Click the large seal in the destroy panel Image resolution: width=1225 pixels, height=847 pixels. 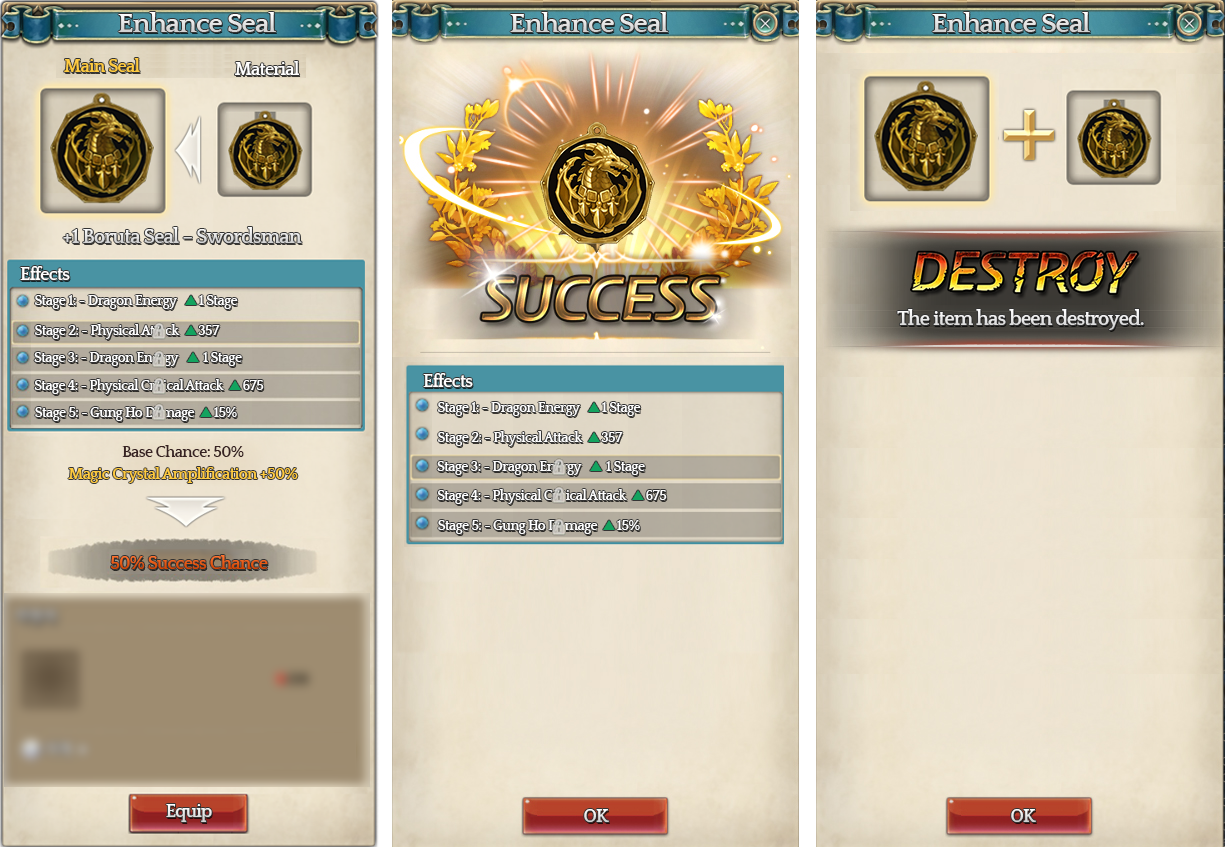[927, 139]
